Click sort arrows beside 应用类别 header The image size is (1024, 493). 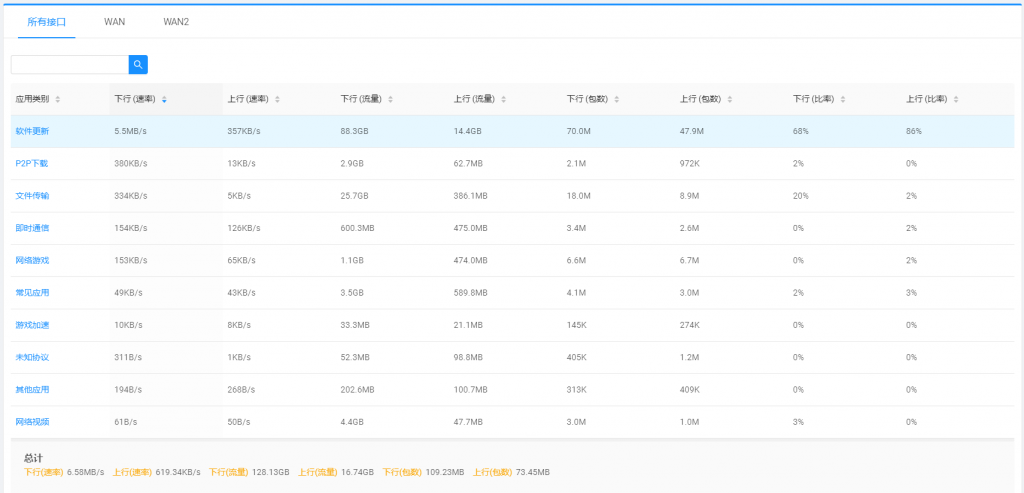pyautogui.click(x=58, y=99)
